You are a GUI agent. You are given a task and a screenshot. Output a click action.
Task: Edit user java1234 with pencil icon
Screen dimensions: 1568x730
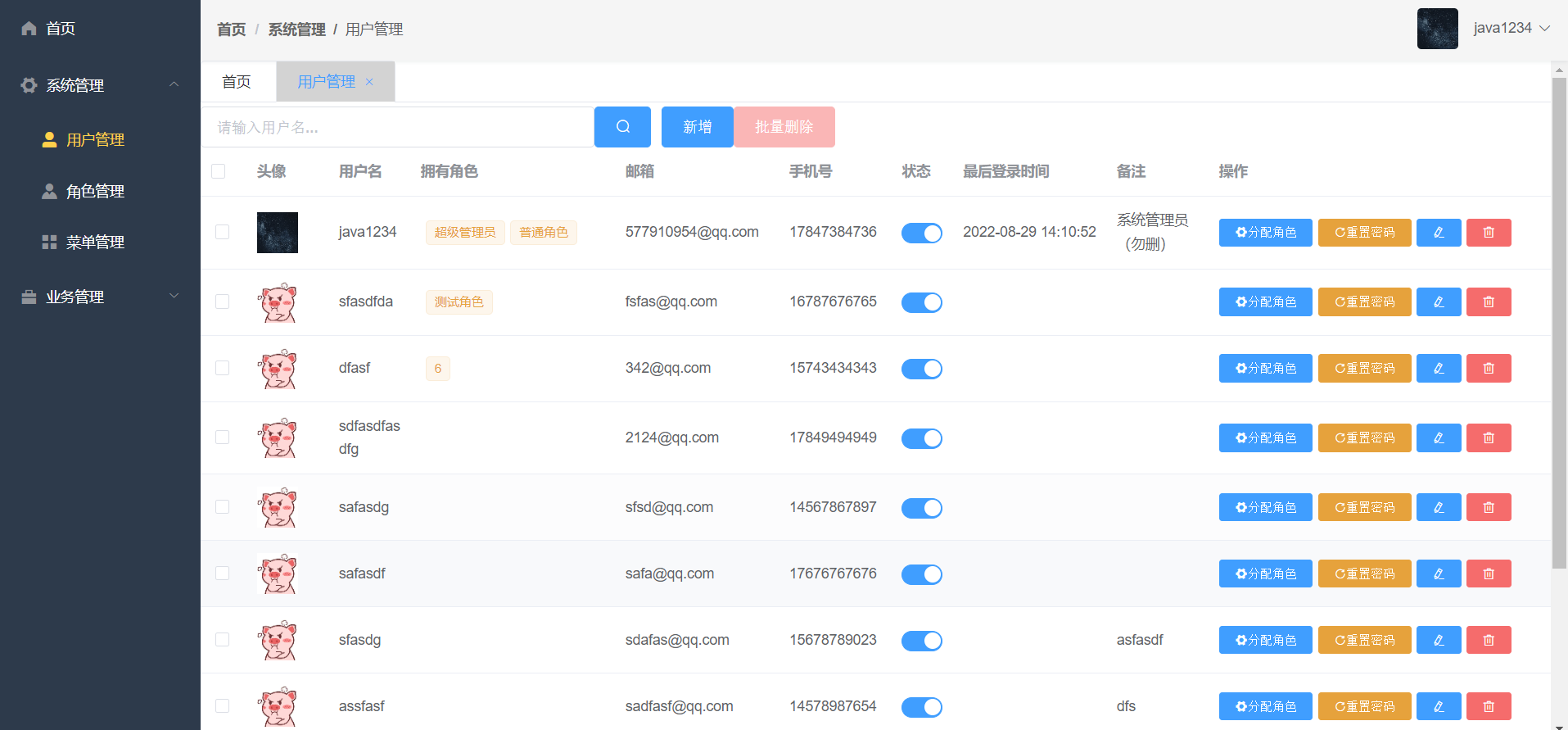coord(1439,233)
